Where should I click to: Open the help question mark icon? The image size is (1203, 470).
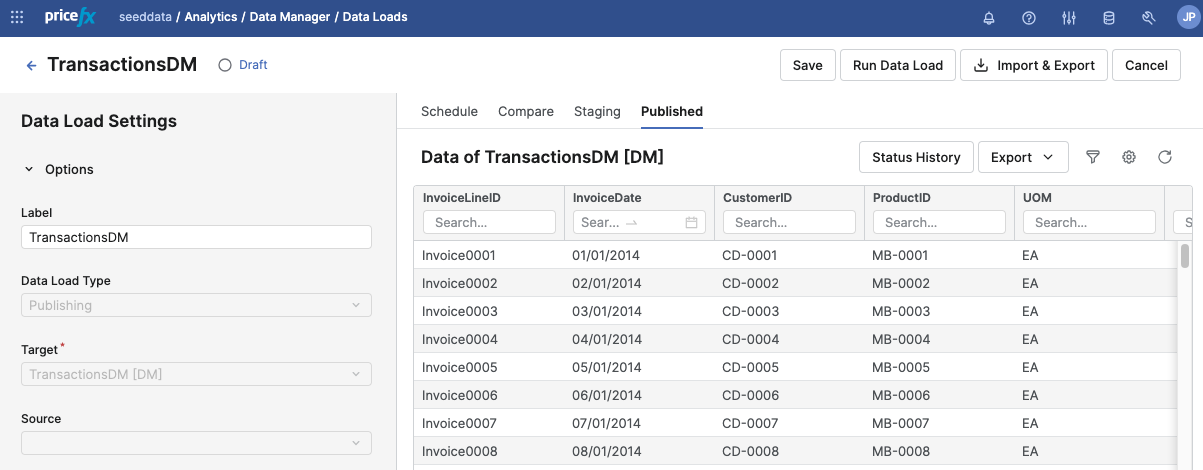(1029, 18)
